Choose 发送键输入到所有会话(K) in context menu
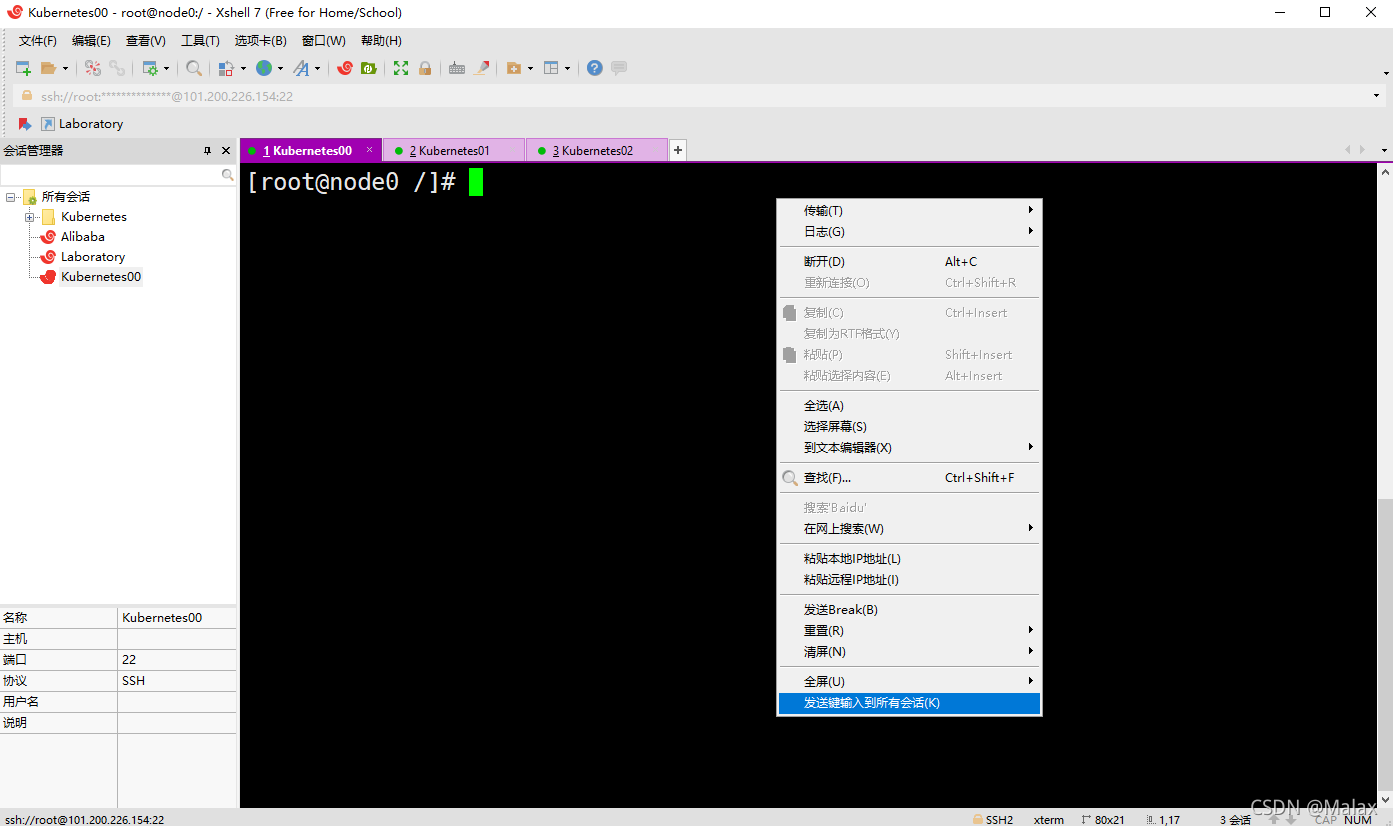 [909, 703]
